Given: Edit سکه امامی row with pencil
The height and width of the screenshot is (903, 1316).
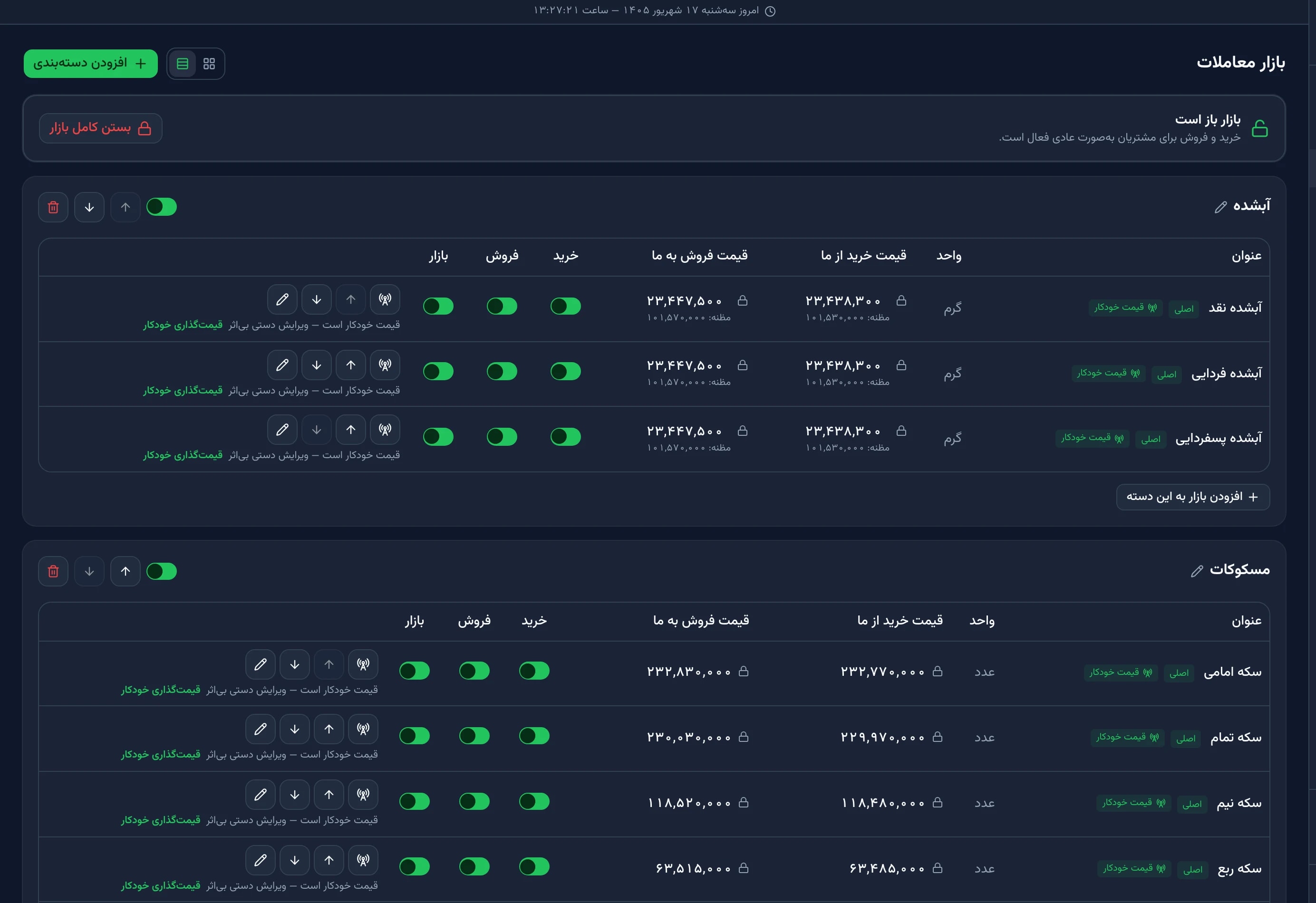Looking at the screenshot, I should point(261,664).
